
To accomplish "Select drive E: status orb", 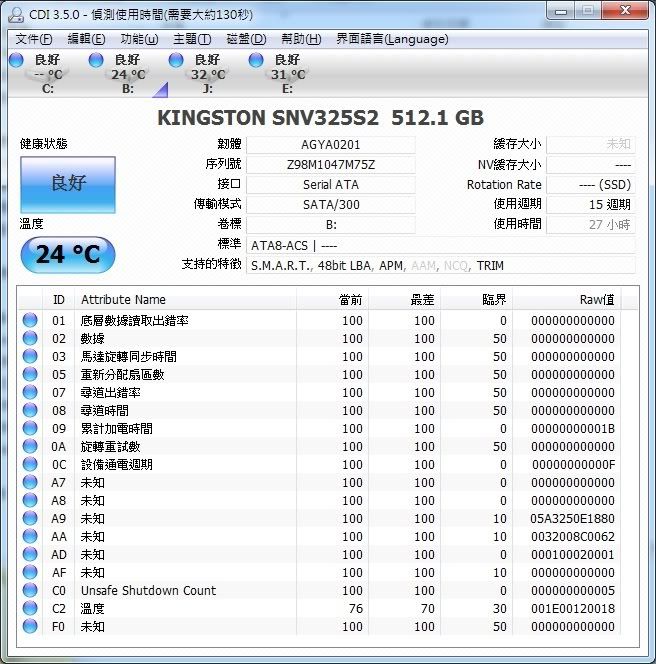I will pos(256,60).
